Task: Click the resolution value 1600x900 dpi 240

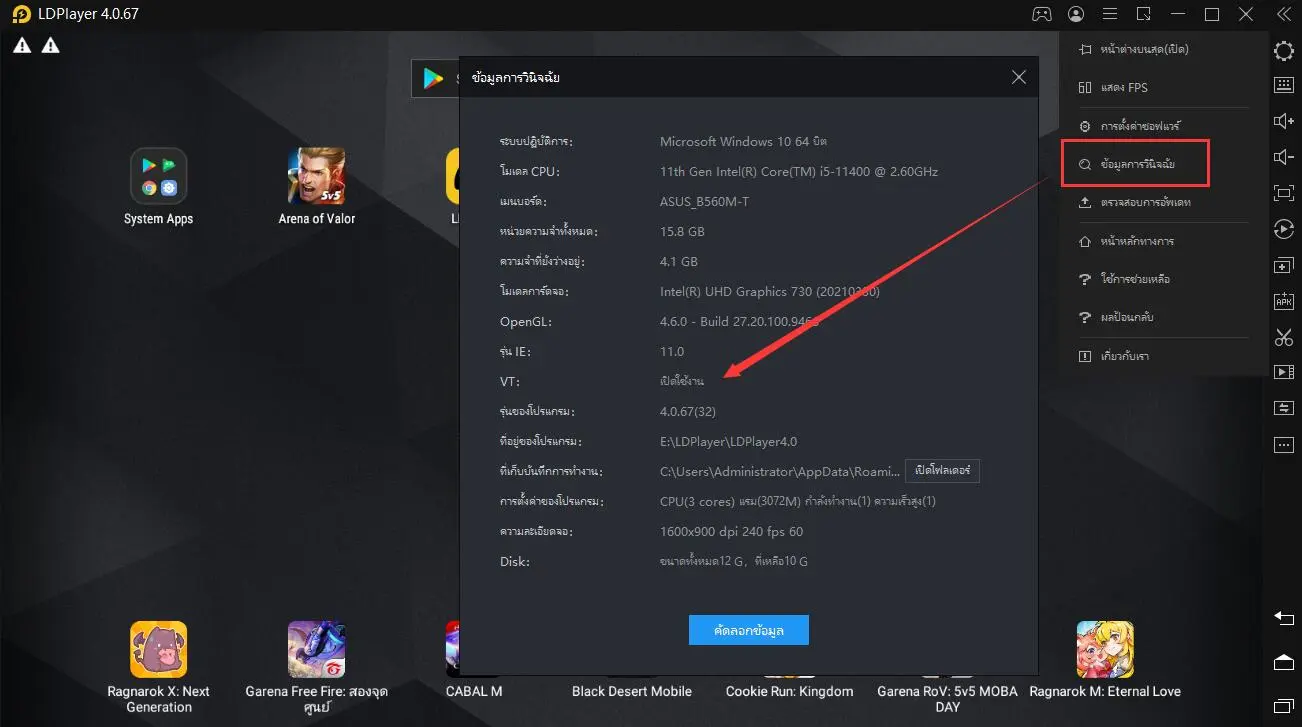Action: [x=732, y=532]
